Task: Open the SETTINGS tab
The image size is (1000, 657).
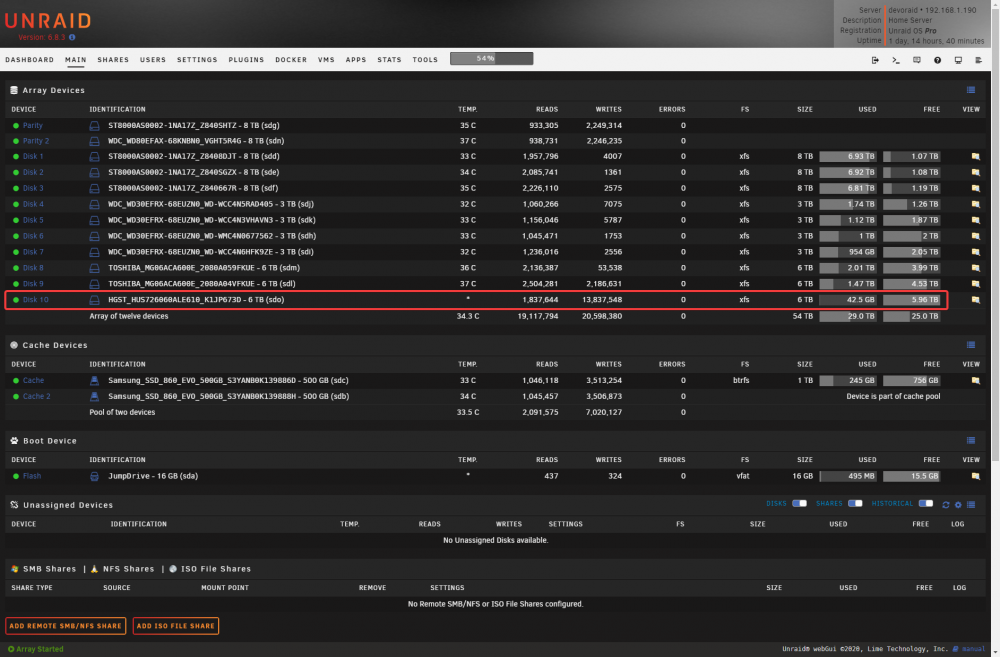Action: pyautogui.click(x=197, y=59)
